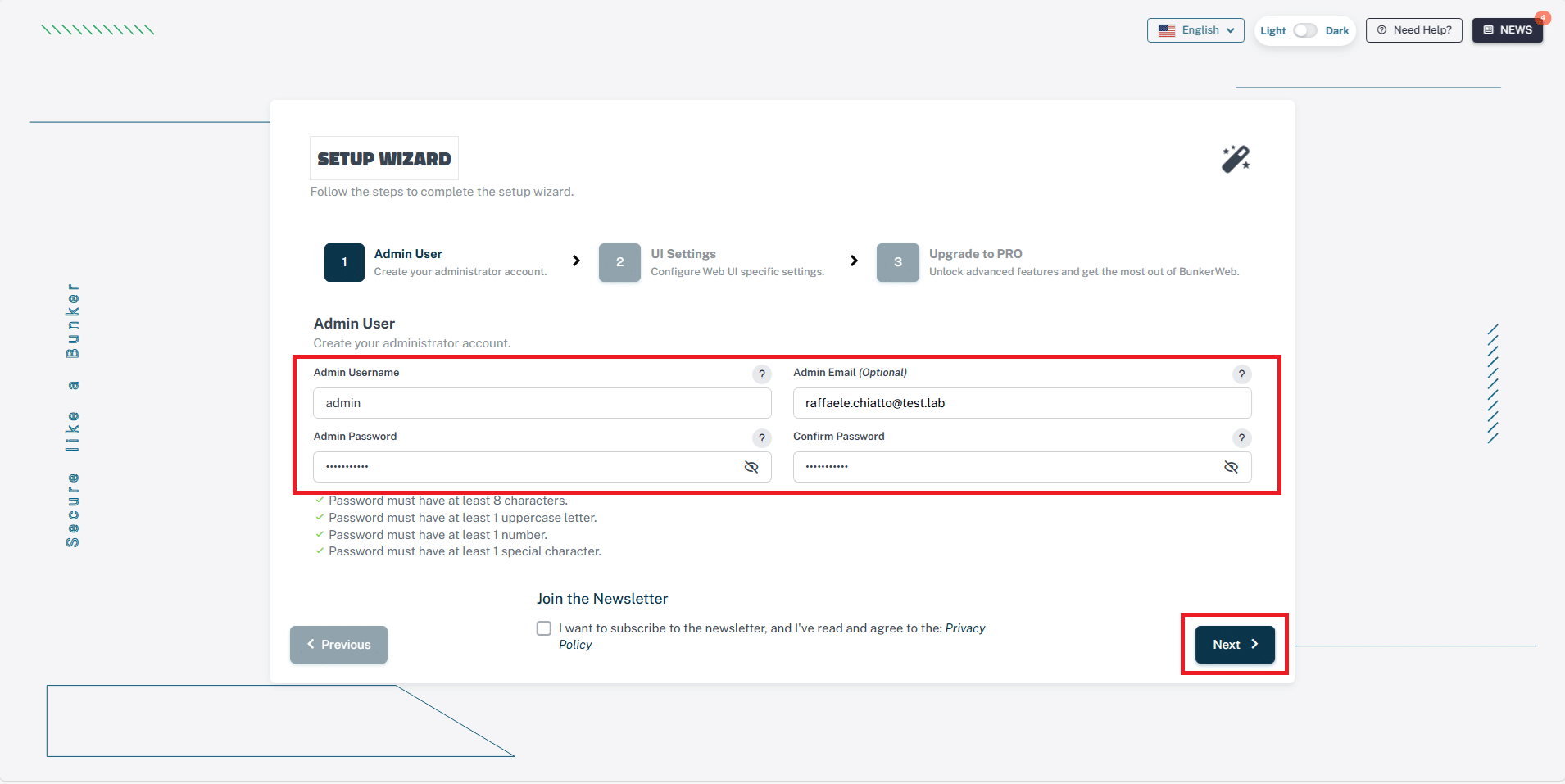This screenshot has width=1565, height=784.
Task: Click the notification badge on NEWS
Action: (x=1543, y=18)
